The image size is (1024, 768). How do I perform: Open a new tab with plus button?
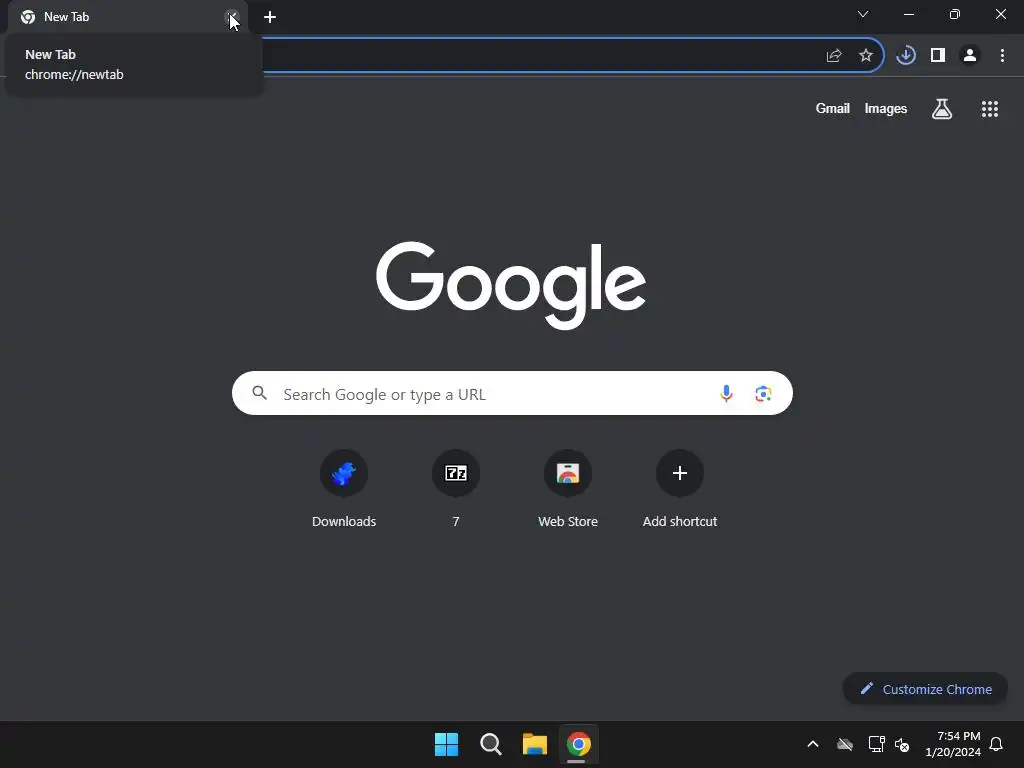coord(270,17)
